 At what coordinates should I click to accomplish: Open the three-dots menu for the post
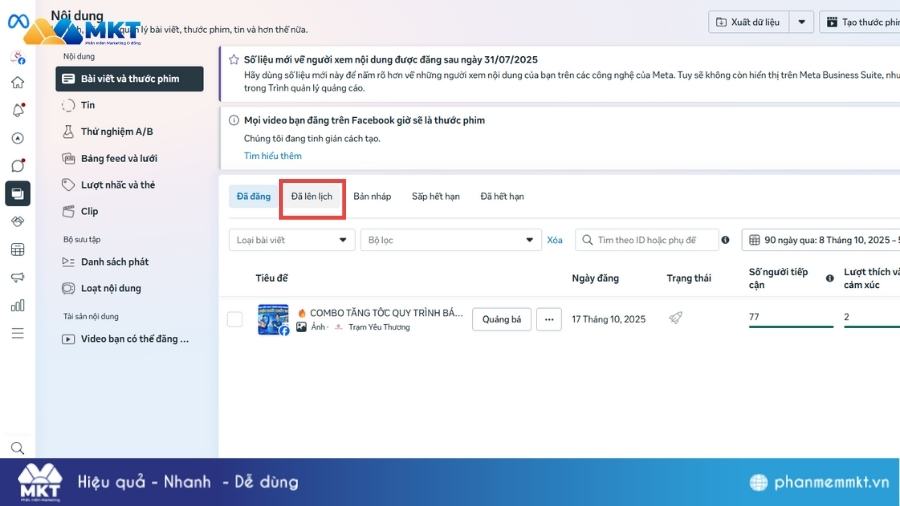click(x=549, y=320)
